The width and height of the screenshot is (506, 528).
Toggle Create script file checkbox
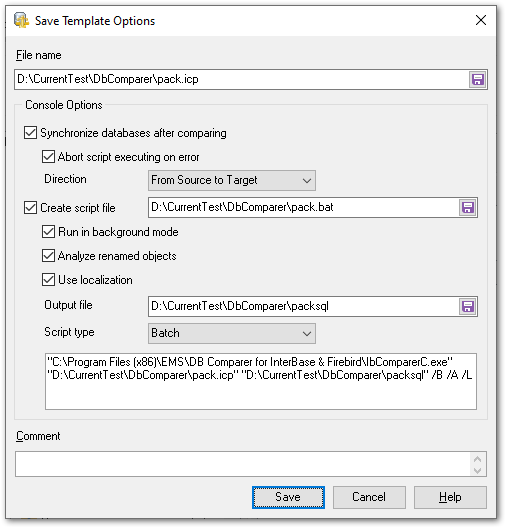(30, 207)
